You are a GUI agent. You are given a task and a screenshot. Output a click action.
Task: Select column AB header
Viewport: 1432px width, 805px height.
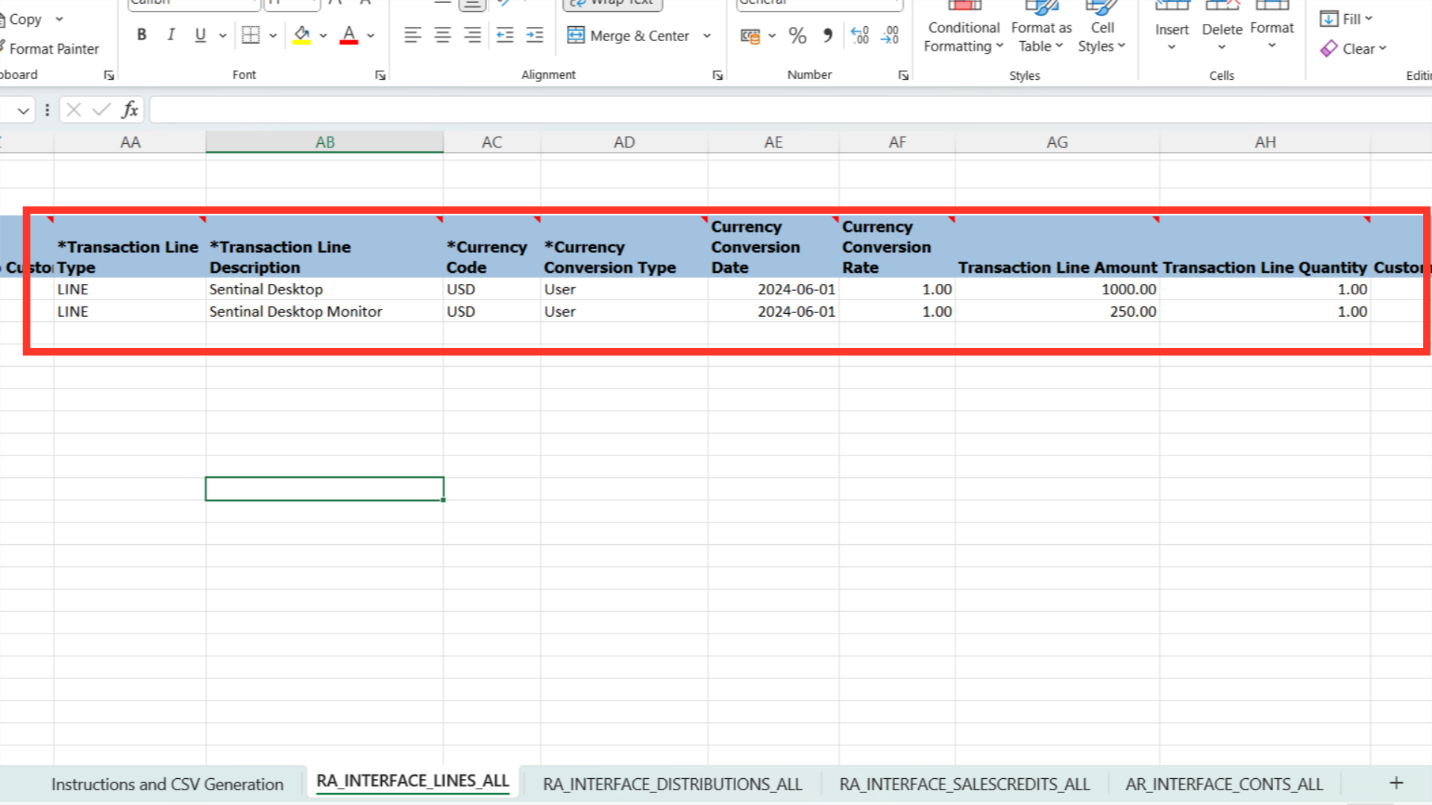click(x=325, y=142)
